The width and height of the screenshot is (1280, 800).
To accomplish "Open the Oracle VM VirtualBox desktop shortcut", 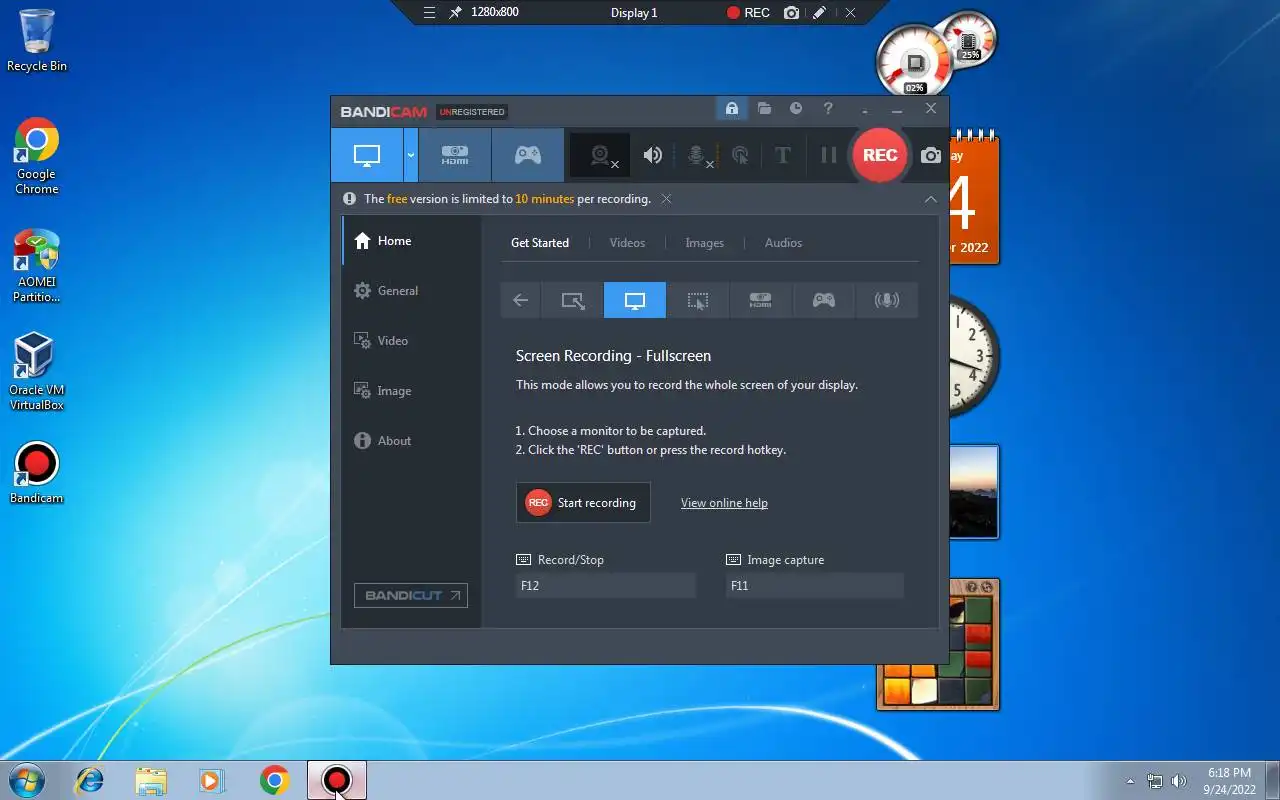I will pos(37,372).
